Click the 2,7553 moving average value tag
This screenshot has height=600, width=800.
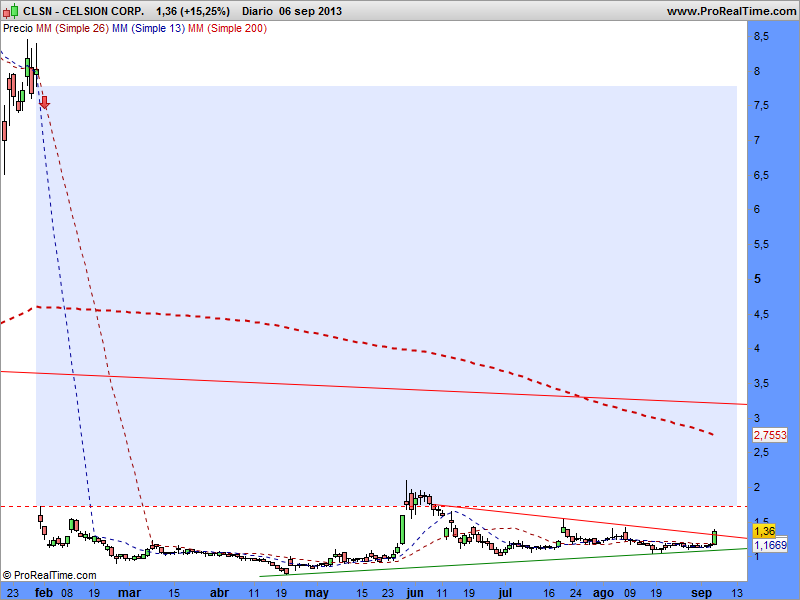(770, 435)
